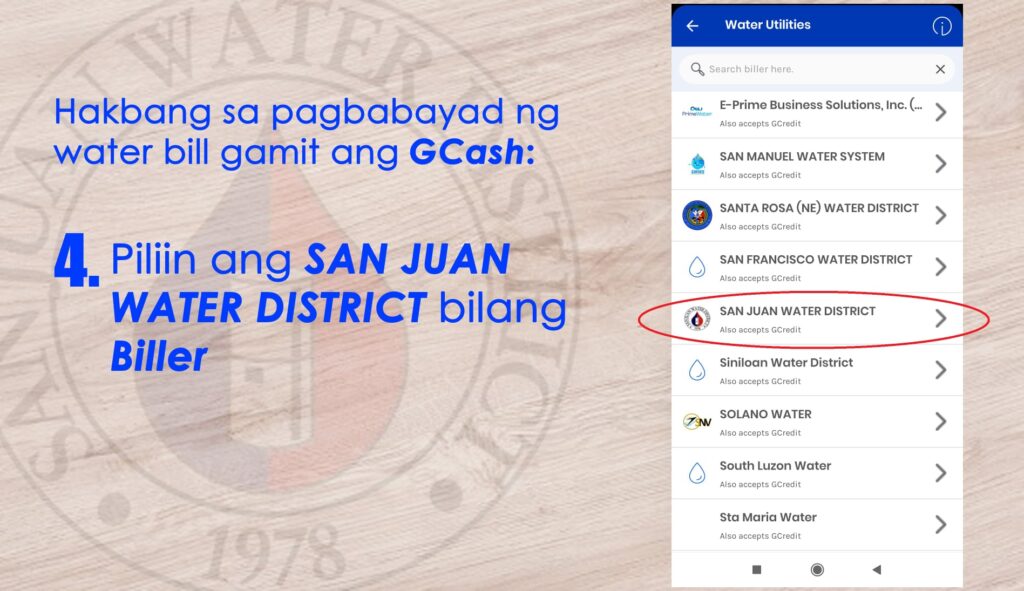This screenshot has width=1024, height=591.
Task: Tap the Solano Water logo
Action: click(697, 421)
